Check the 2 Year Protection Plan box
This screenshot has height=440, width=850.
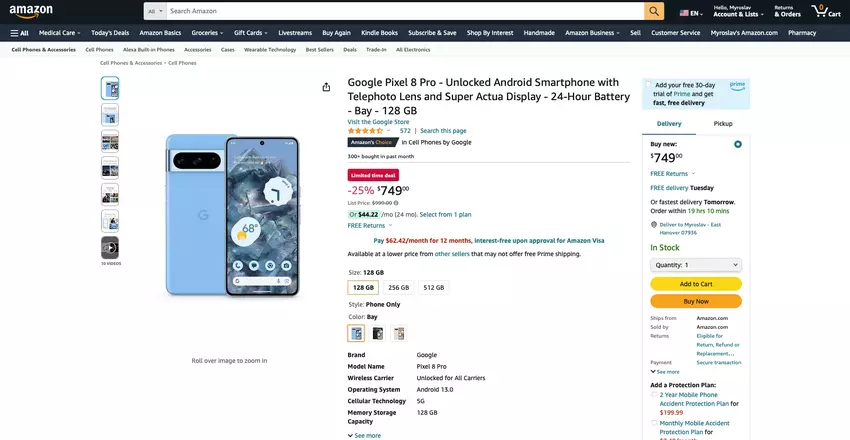coord(655,395)
